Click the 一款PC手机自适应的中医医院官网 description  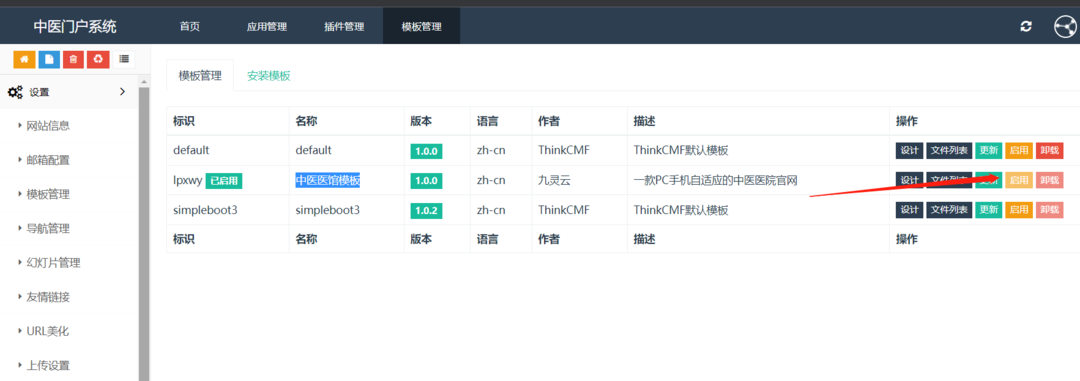[716, 181]
